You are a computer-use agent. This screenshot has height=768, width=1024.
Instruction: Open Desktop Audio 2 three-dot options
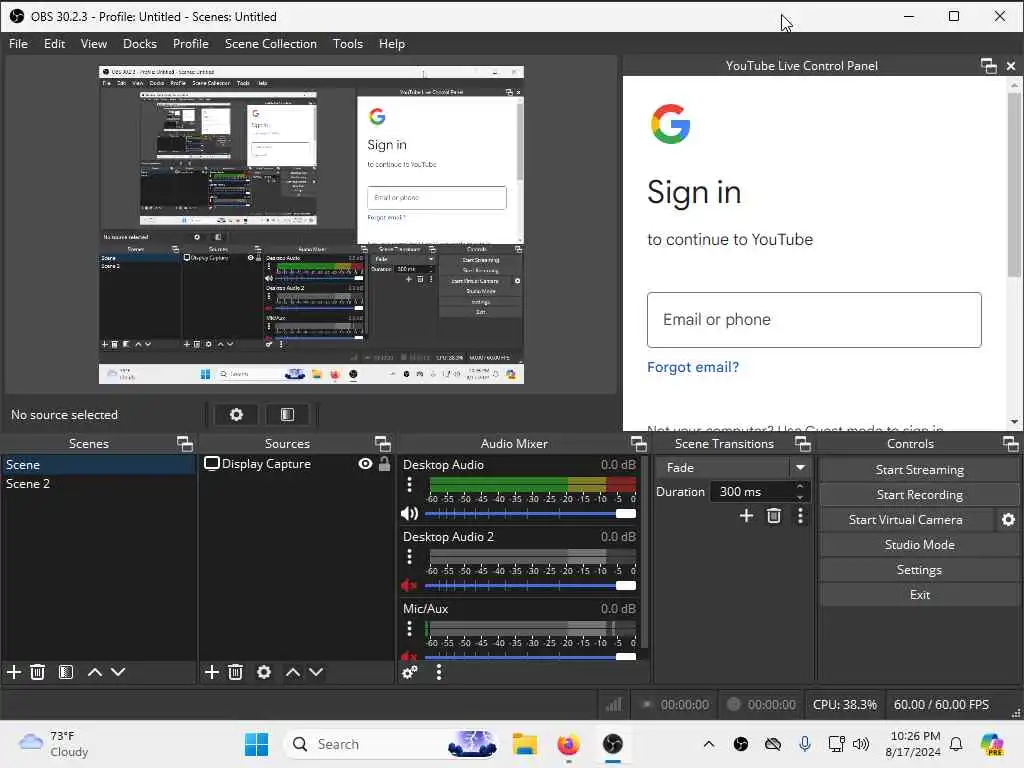[x=409, y=556]
